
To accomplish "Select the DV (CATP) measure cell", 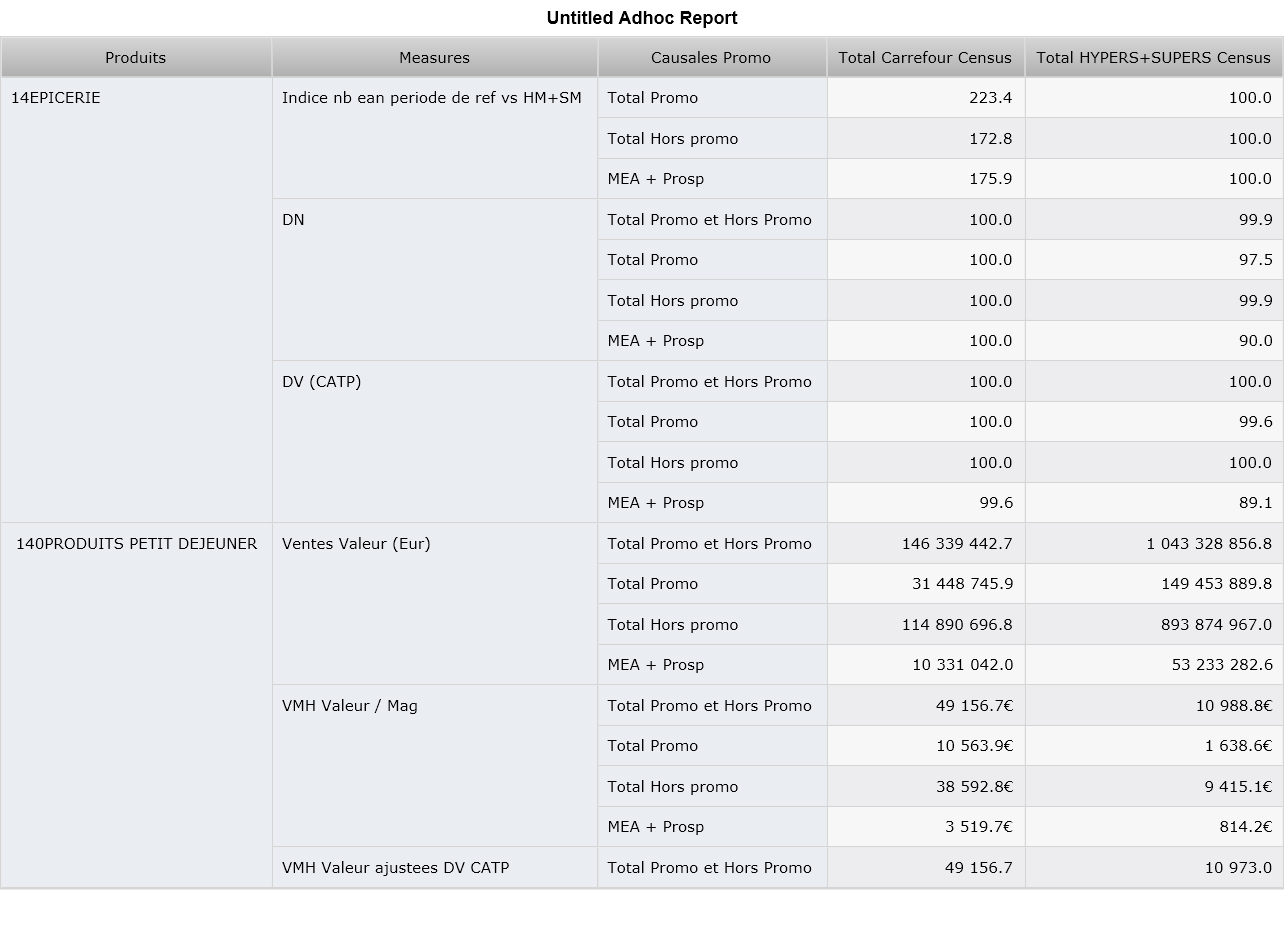I will coord(434,442).
